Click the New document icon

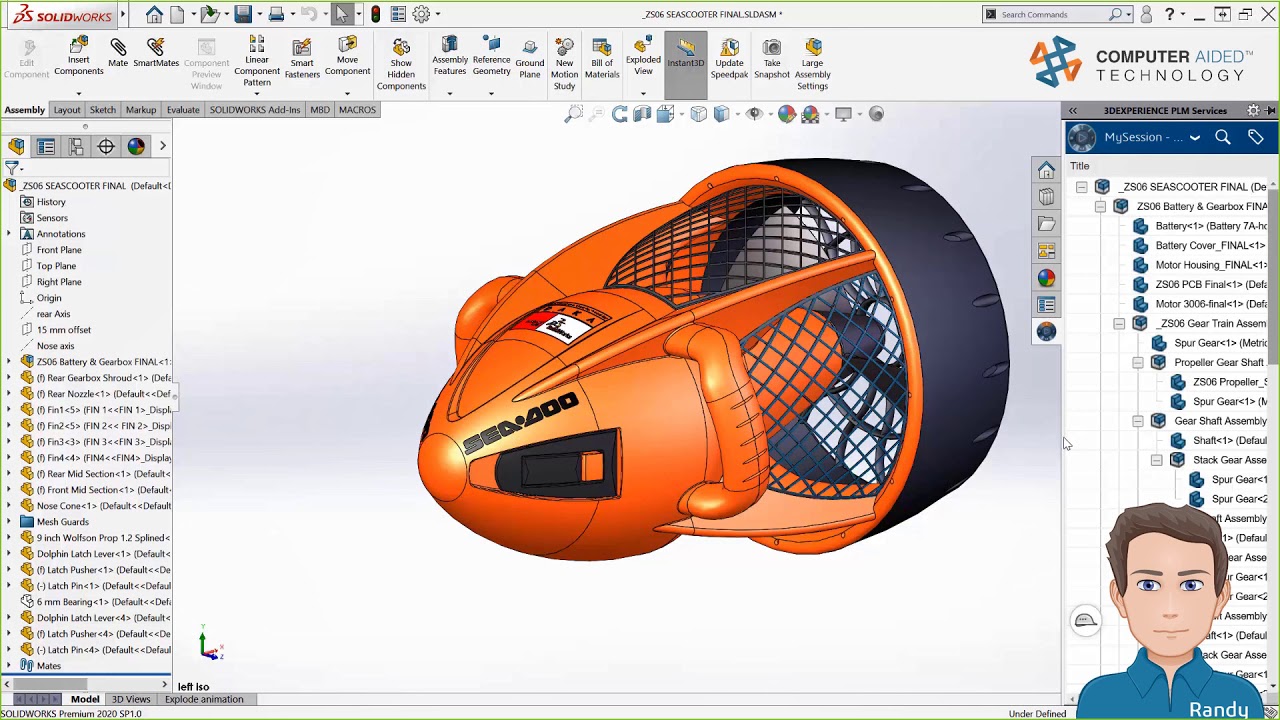[x=177, y=14]
